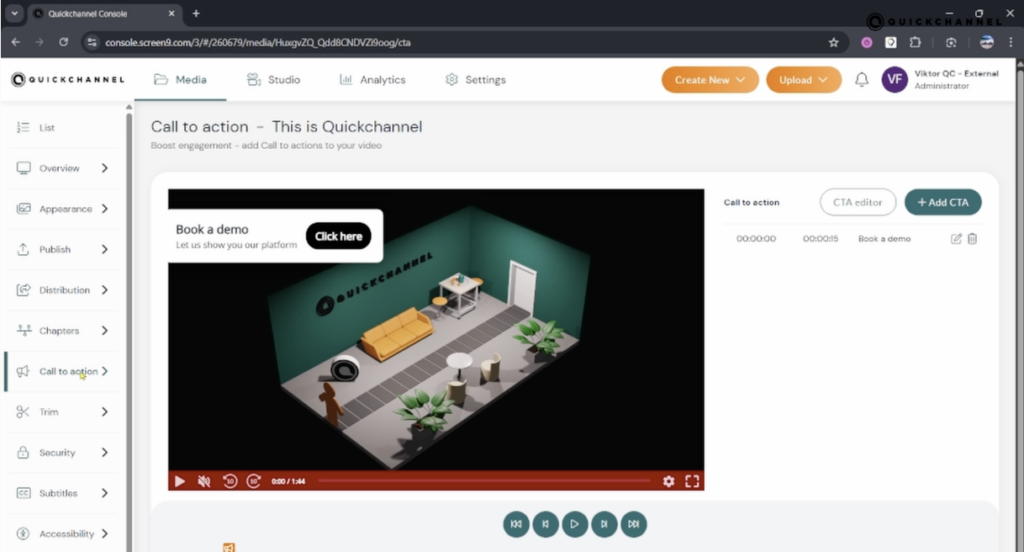Open video player settings gear
The image size is (1024, 552).
(668, 481)
